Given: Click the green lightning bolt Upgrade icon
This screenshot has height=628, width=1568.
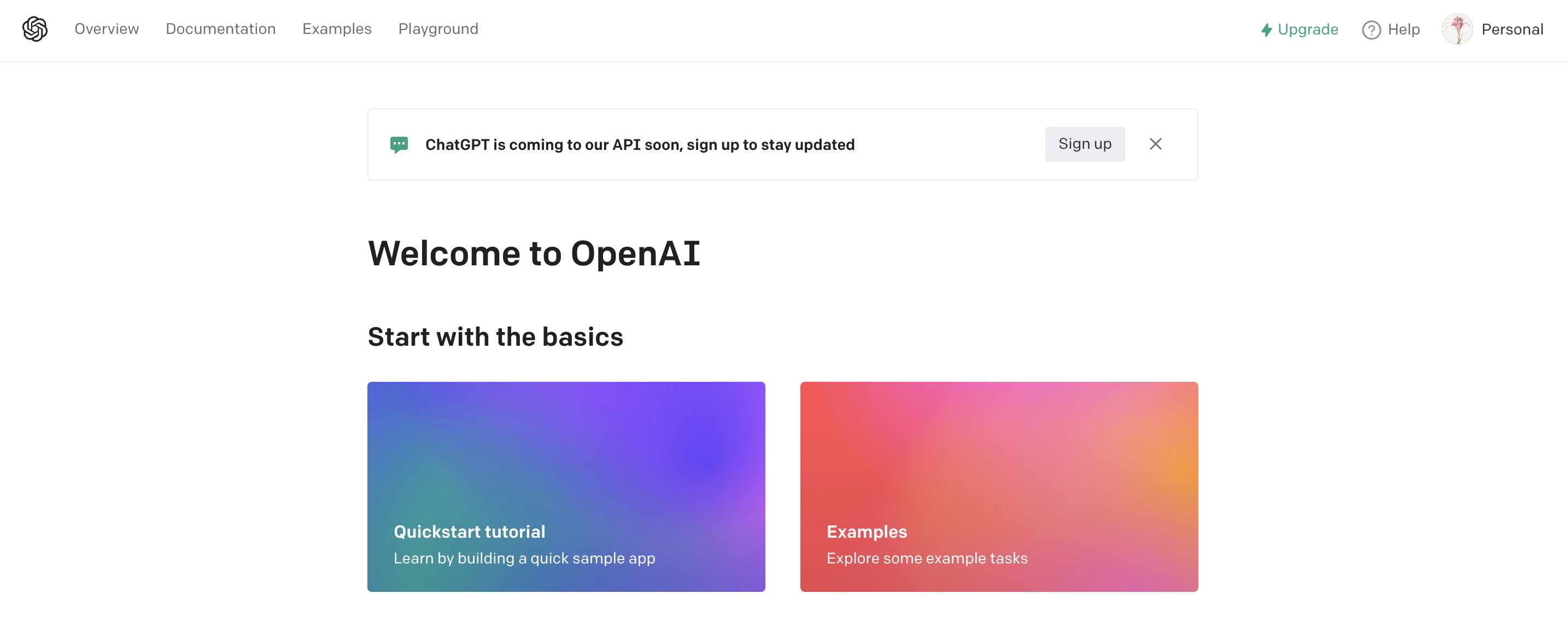Looking at the screenshot, I should point(1266,30).
